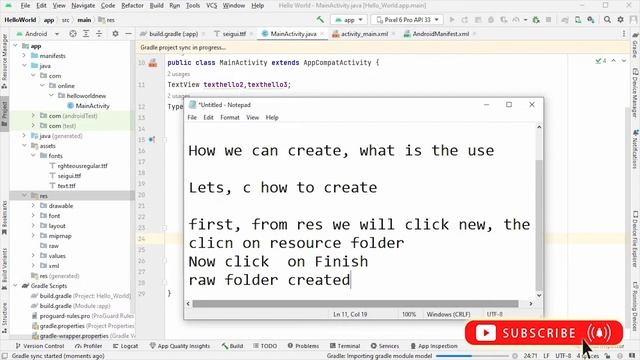
Task: Click the Gradle import progress bar
Action: (473, 356)
